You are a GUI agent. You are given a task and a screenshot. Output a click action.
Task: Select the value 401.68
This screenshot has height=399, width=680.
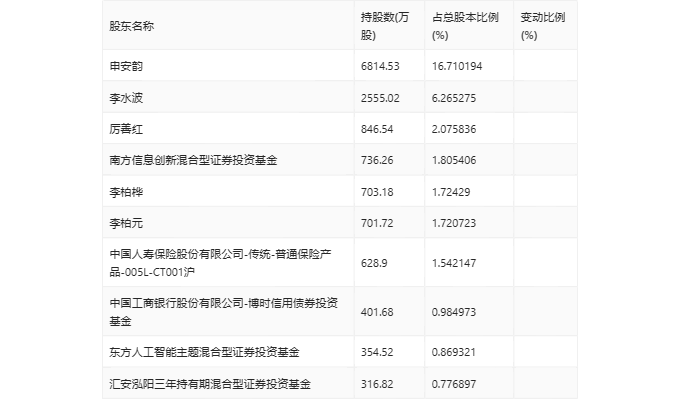[x=377, y=312]
